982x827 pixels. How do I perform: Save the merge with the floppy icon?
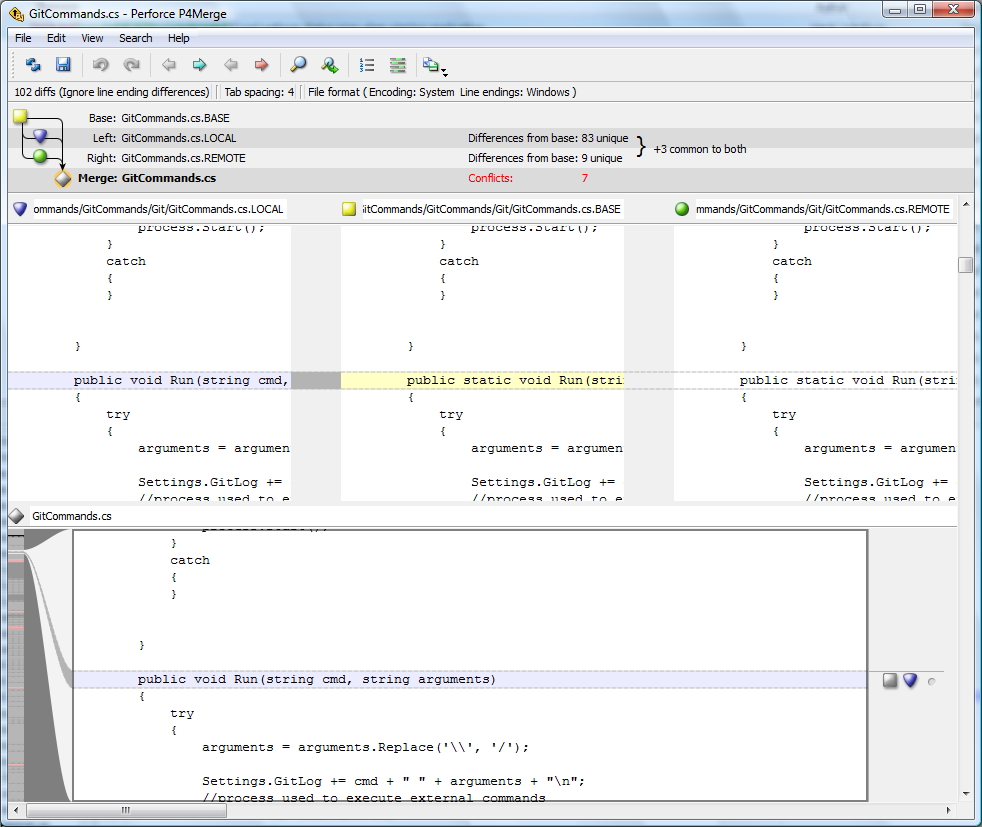click(x=63, y=64)
